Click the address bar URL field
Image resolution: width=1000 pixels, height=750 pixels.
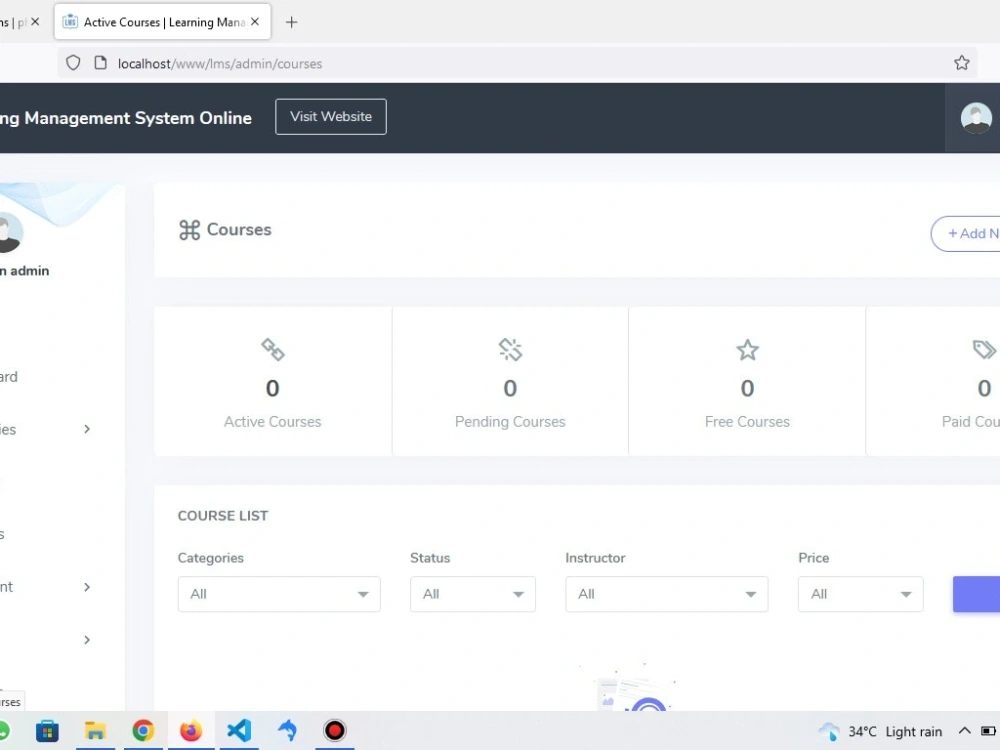click(517, 63)
